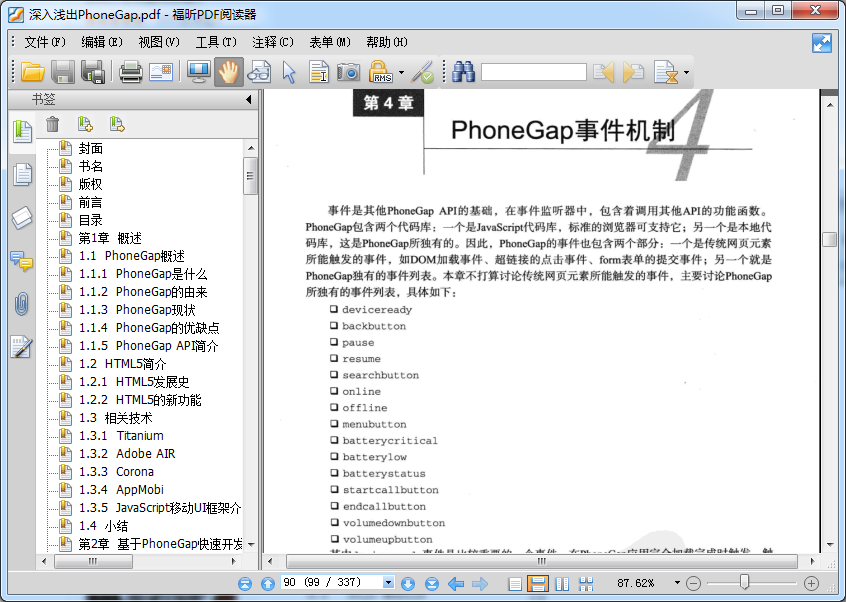Click the RMS lock protection icon

(x=380, y=72)
